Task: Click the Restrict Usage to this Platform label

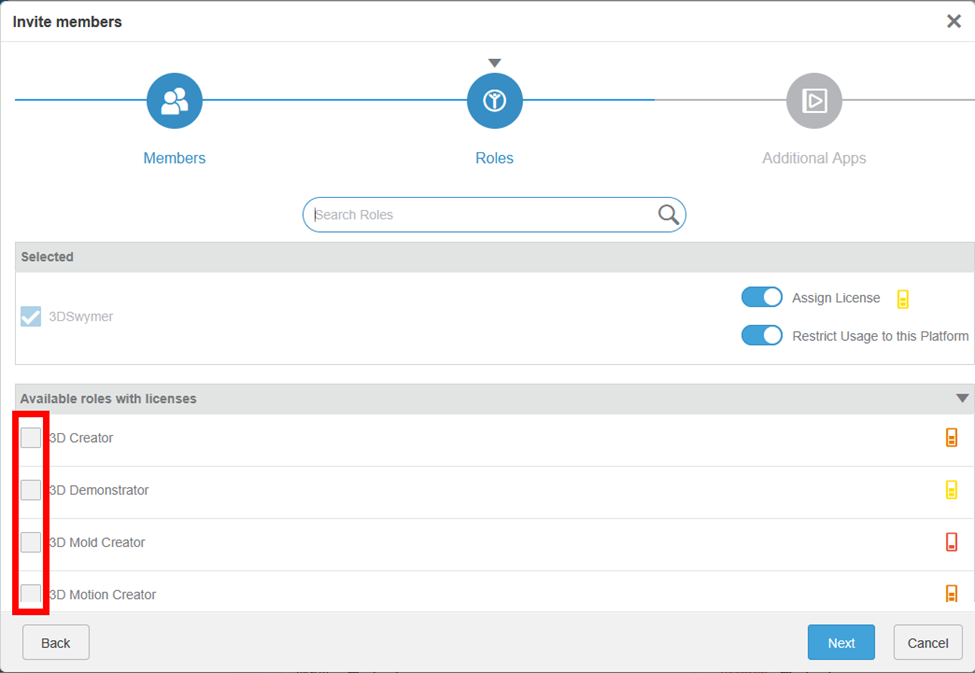Action: [x=880, y=336]
